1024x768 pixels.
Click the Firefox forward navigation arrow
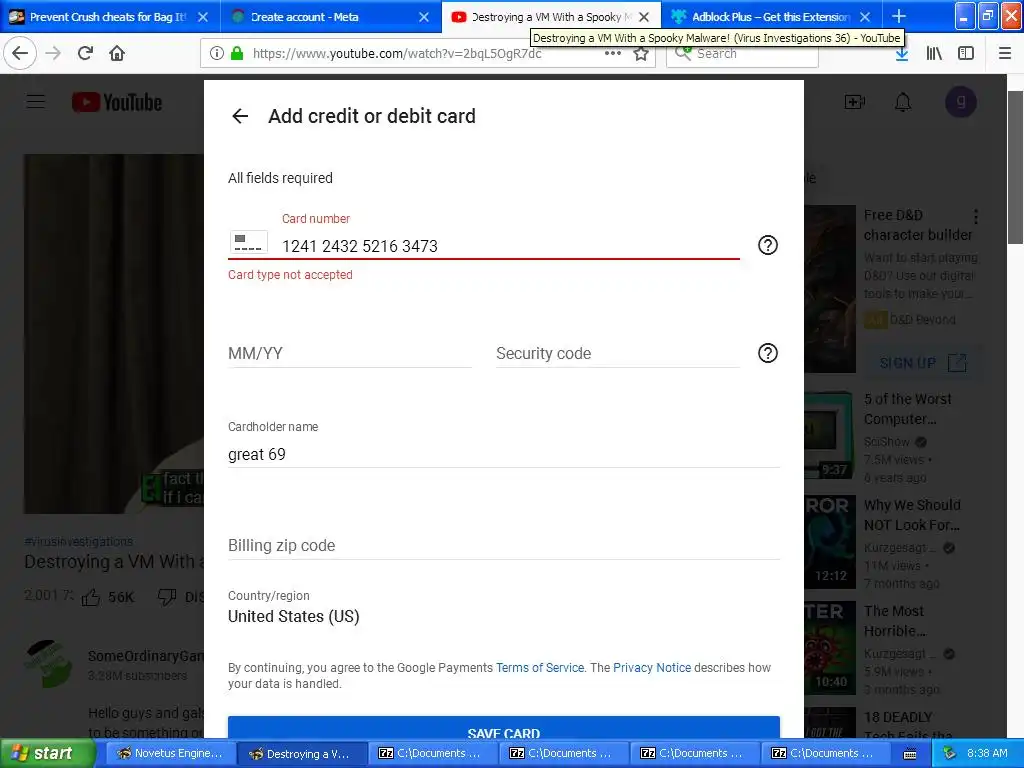[54, 53]
